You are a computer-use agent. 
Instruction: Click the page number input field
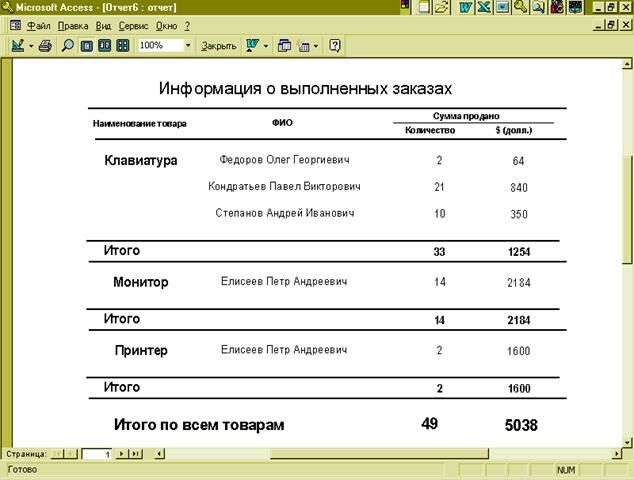(97, 454)
